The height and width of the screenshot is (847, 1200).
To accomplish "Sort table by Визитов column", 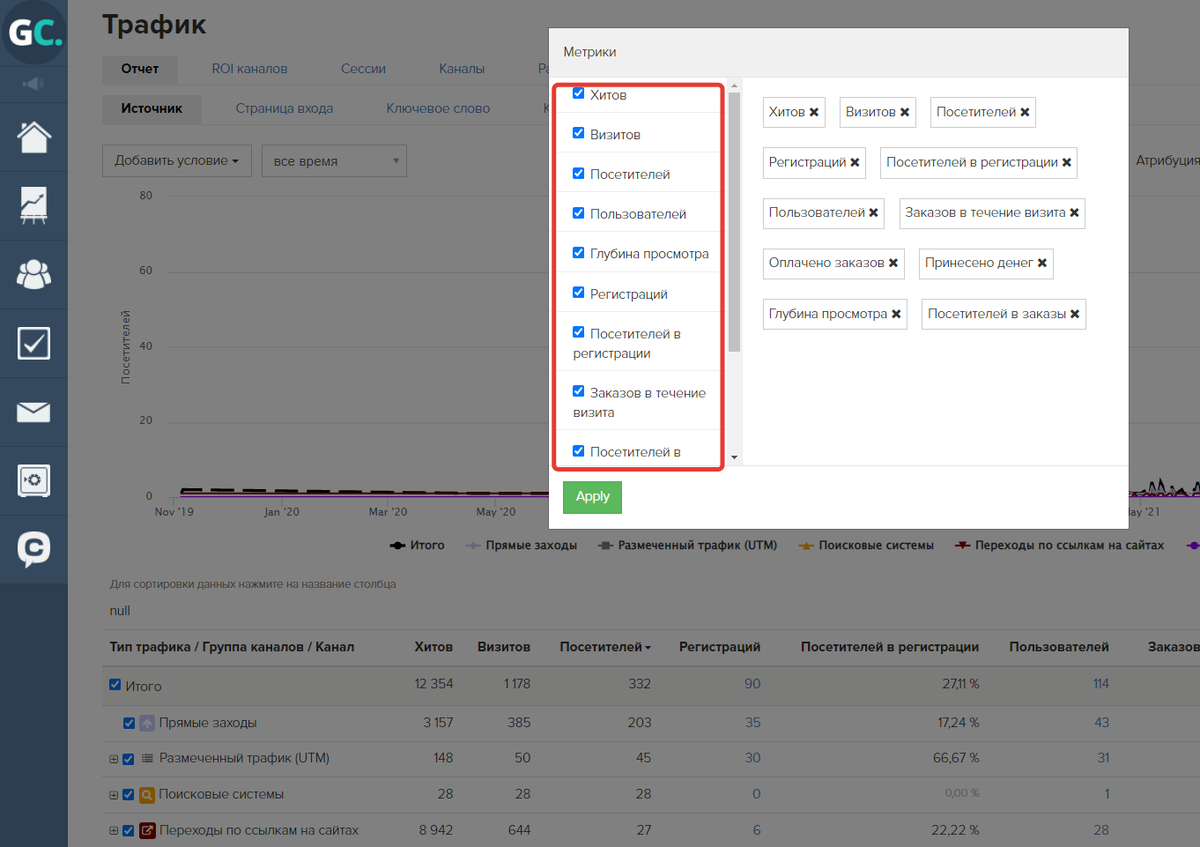I will (x=504, y=647).
